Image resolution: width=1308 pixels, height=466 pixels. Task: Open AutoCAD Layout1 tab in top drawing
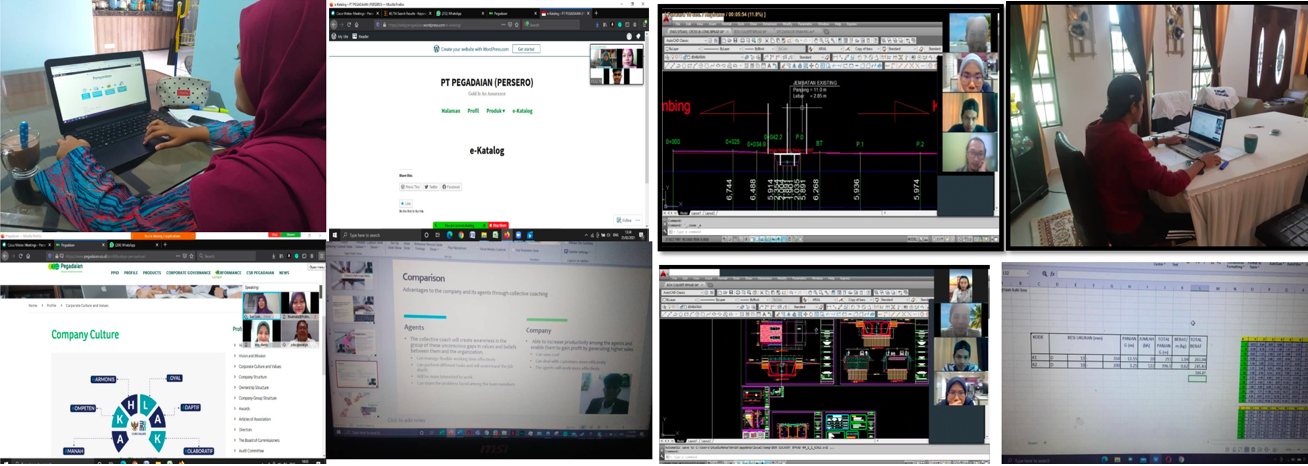click(x=696, y=213)
